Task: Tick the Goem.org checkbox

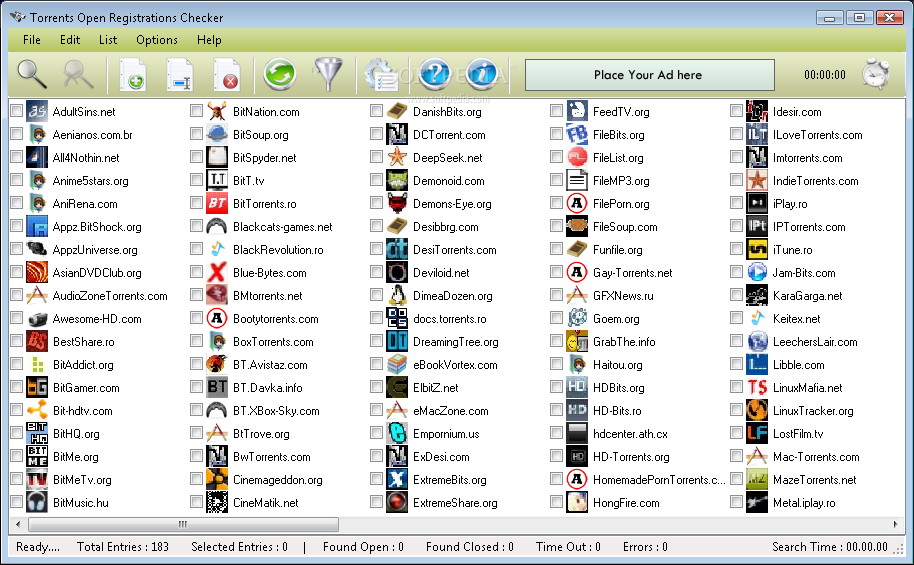Action: click(557, 318)
